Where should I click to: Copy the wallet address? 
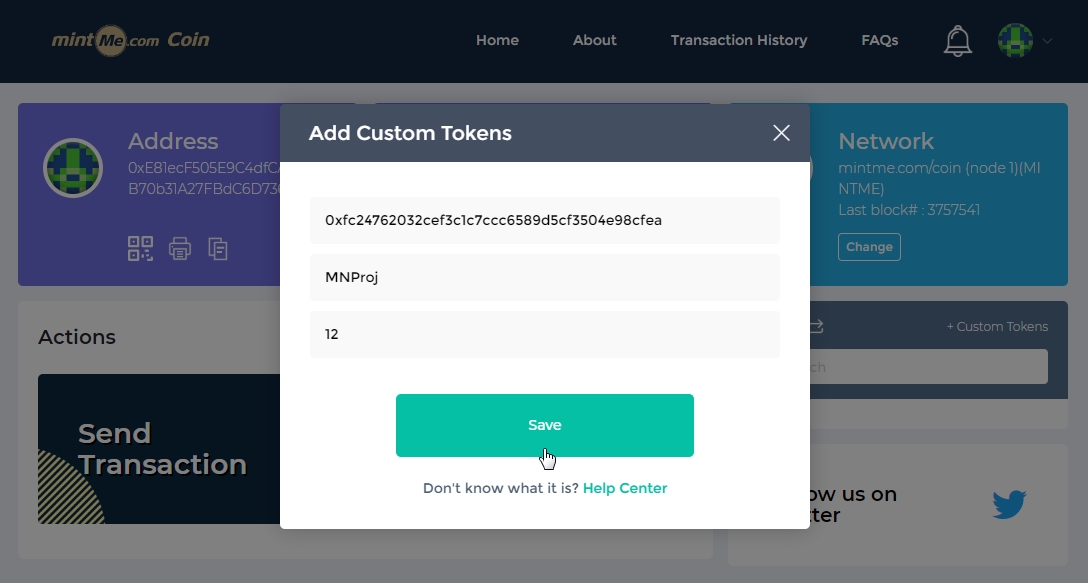tap(218, 248)
